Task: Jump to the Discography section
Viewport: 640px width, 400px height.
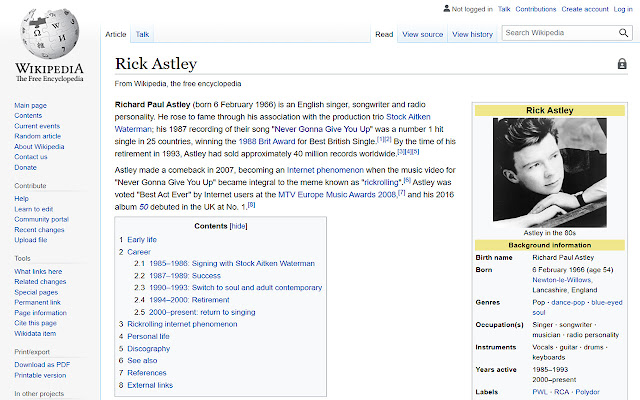Action: coord(148,348)
